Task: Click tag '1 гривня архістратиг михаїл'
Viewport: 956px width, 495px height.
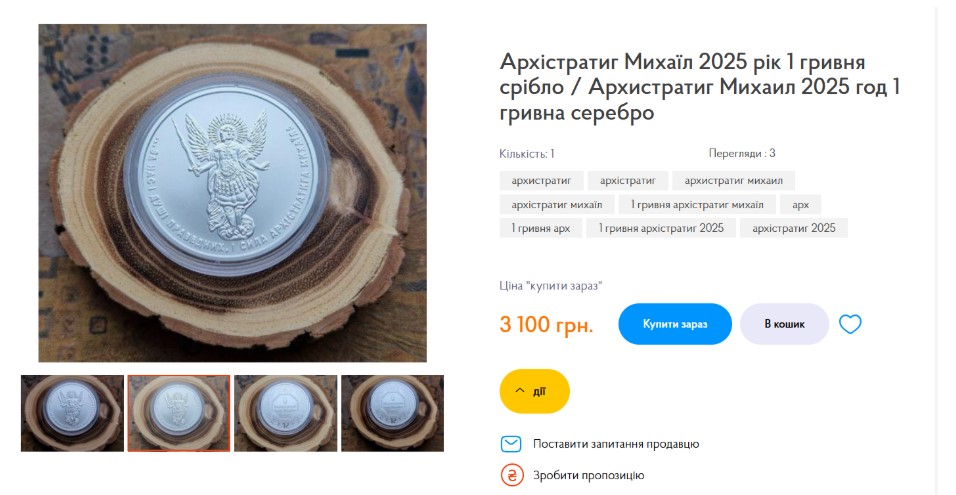Action: (697, 204)
